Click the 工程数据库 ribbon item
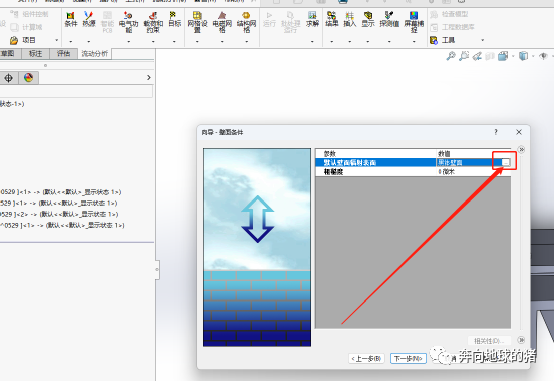This screenshot has width=554, height=381. point(452,27)
